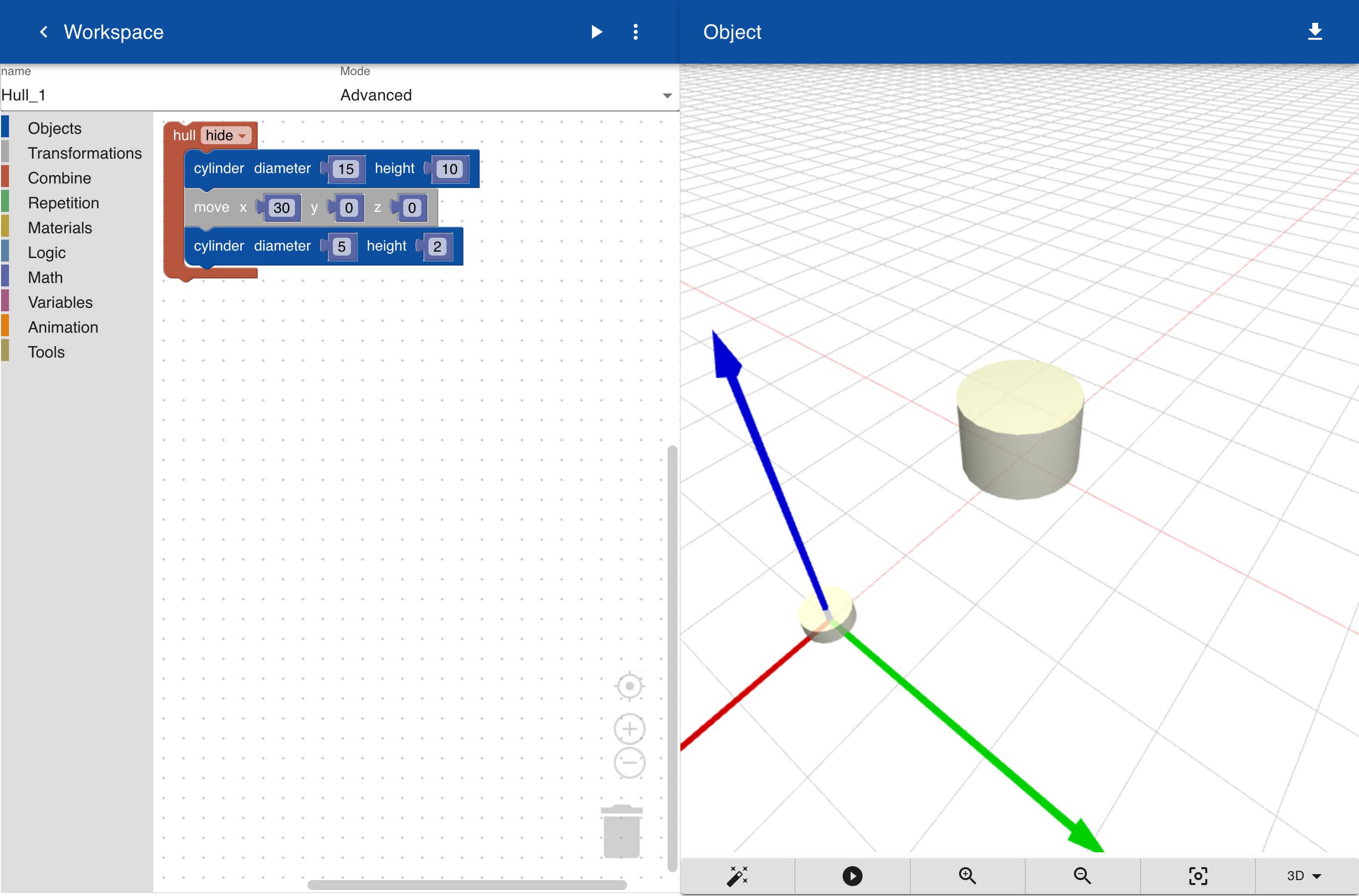Viewport: 1359px width, 896px height.
Task: Click the horizontal scrollbar of block workspace
Action: pyautogui.click(x=467, y=885)
